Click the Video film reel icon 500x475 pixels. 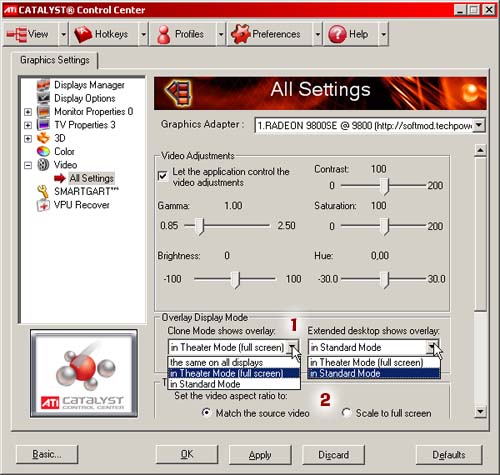(43, 165)
